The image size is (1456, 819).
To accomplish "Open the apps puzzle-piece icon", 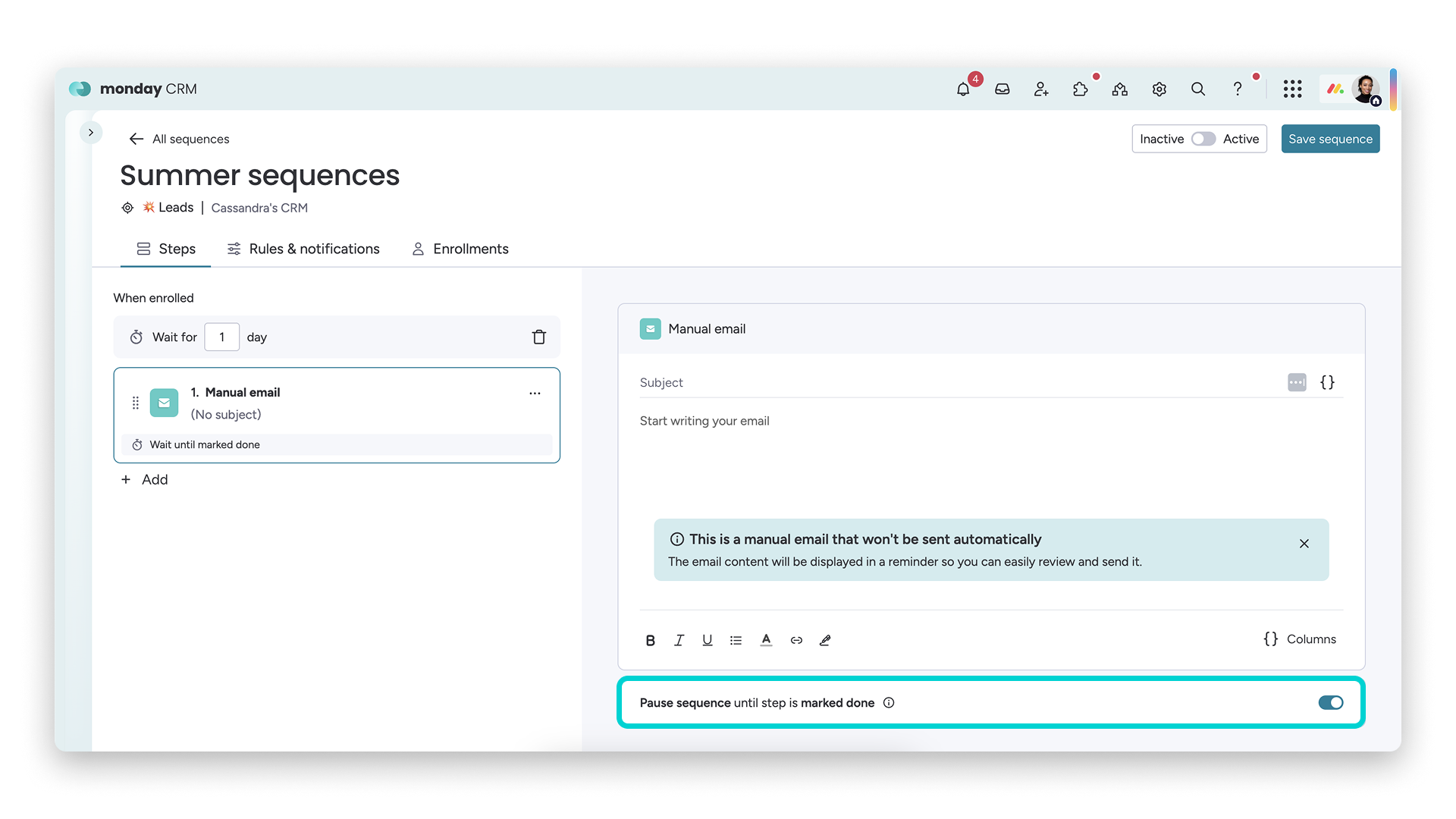I will click(1081, 89).
